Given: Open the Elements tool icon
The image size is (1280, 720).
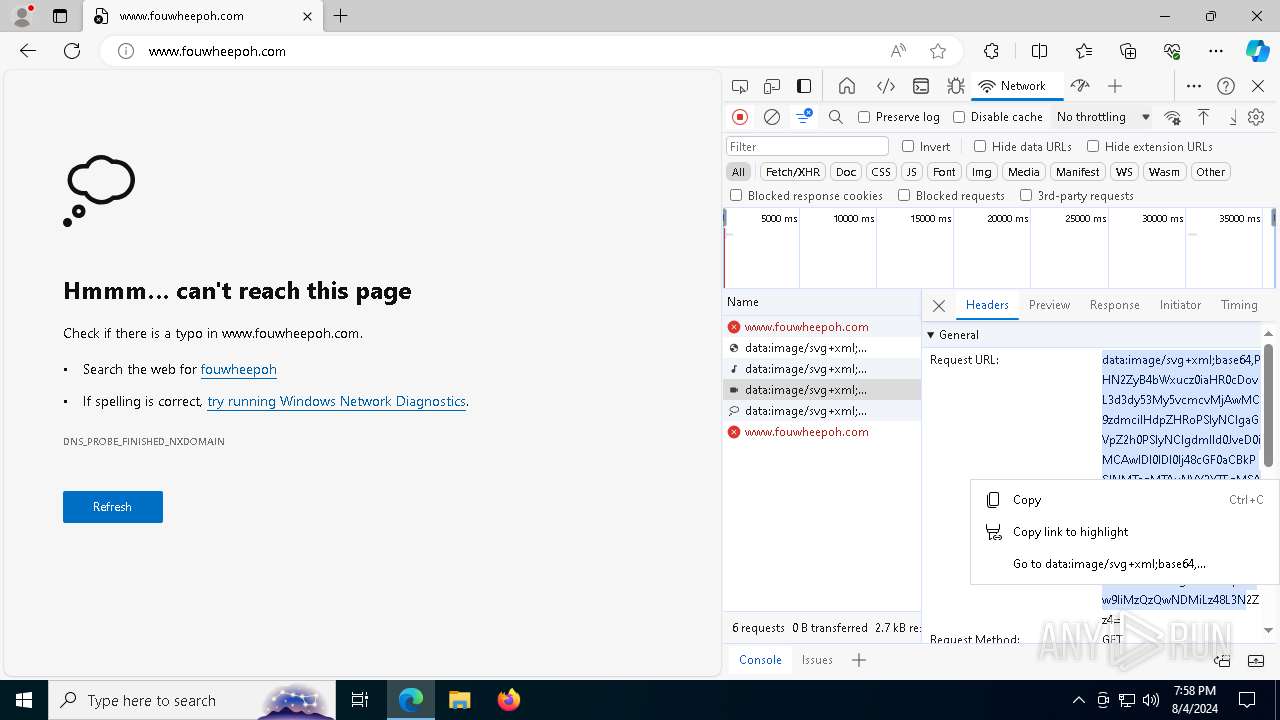Looking at the screenshot, I should [885, 86].
